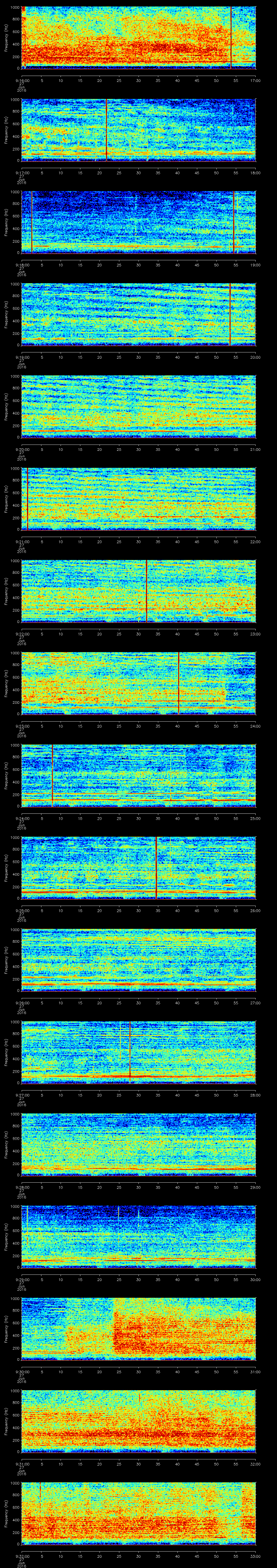Select the first red line in the 9:18:00 spectrogram
The width and height of the screenshot is (277, 1568).
(x=32, y=223)
